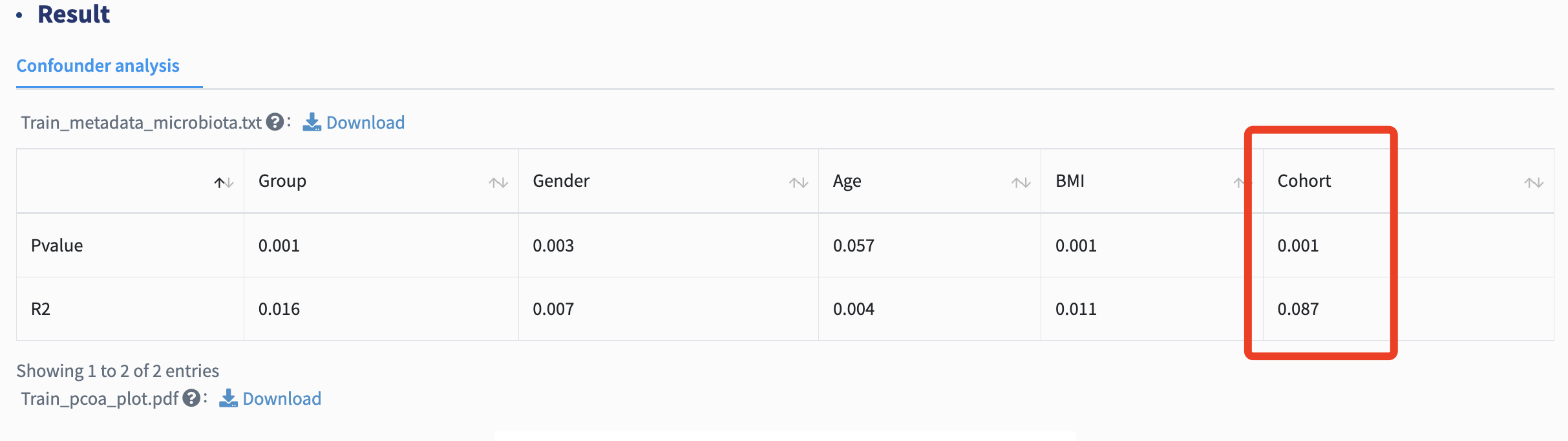Sort table by Group column arrows
This screenshot has width=1568, height=441.
(x=498, y=183)
